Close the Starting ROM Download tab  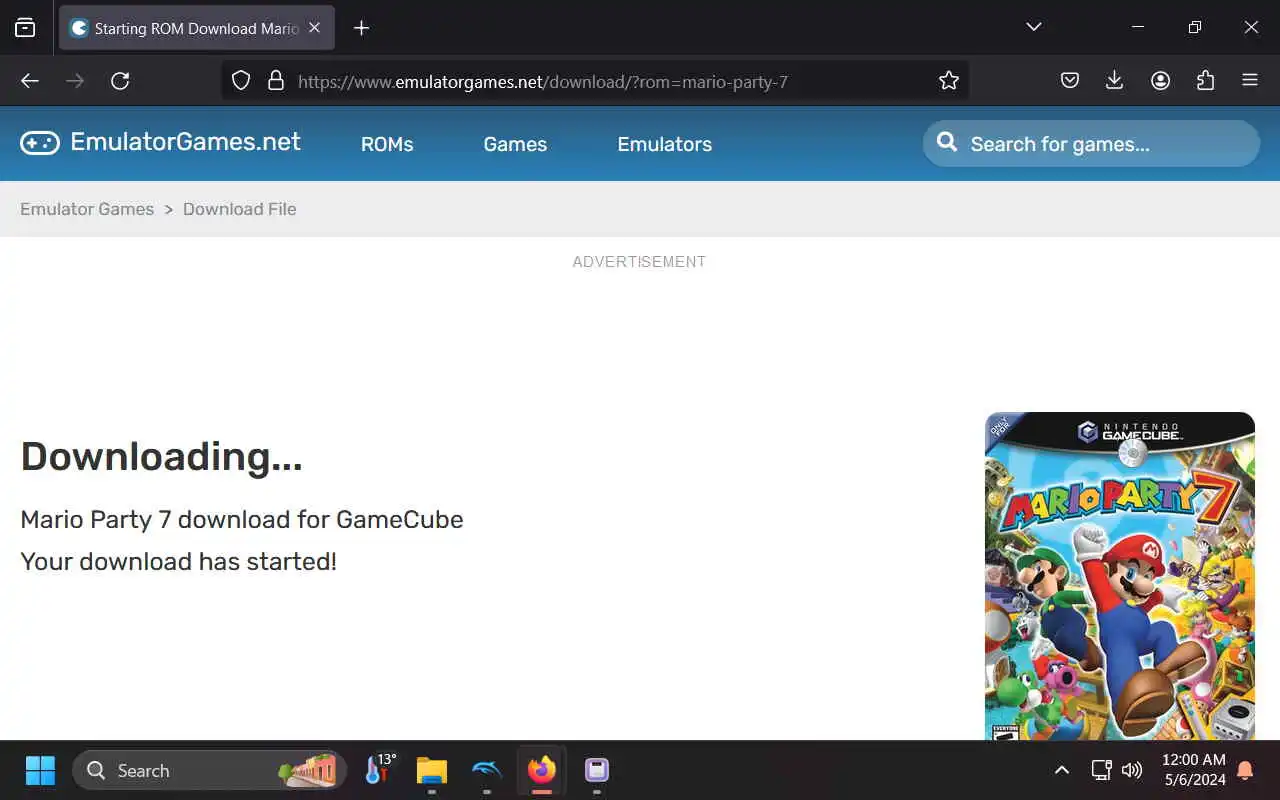(314, 28)
